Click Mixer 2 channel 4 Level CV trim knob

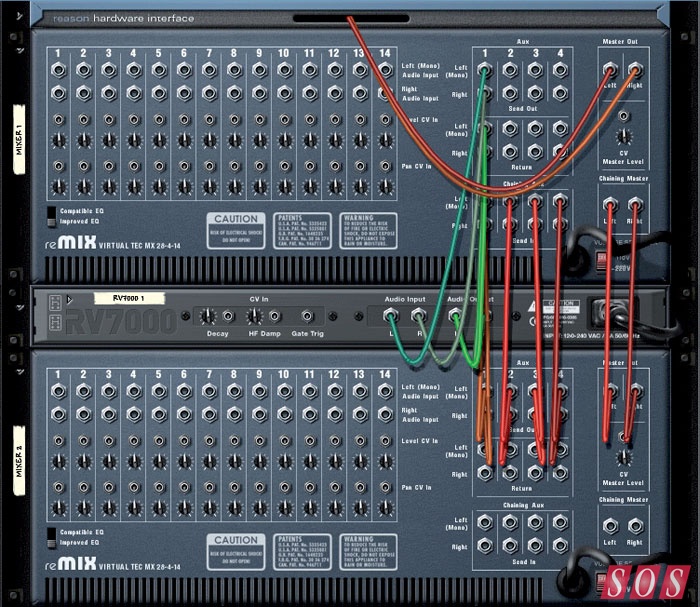click(134, 462)
